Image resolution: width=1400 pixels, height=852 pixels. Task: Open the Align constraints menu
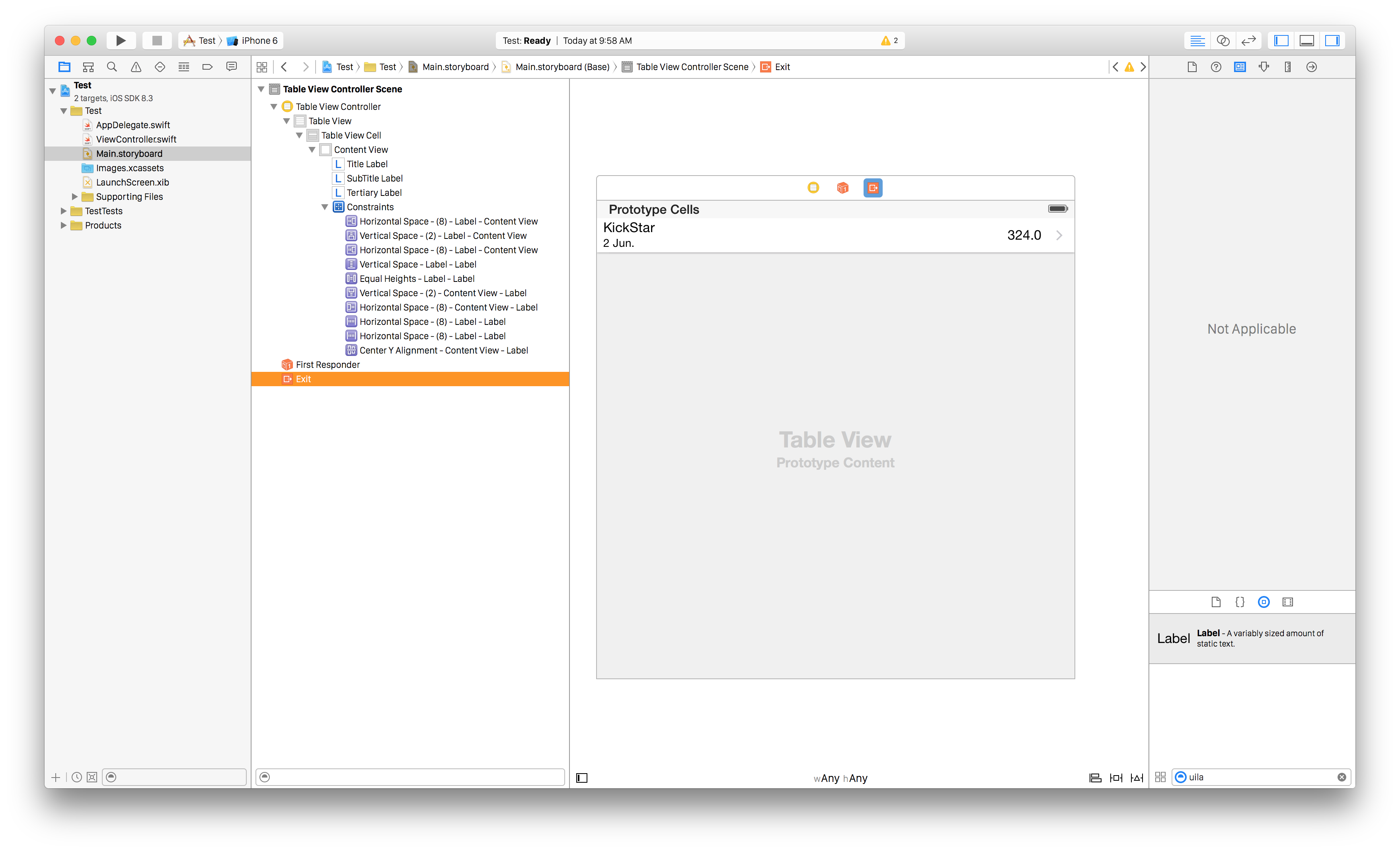1095,778
